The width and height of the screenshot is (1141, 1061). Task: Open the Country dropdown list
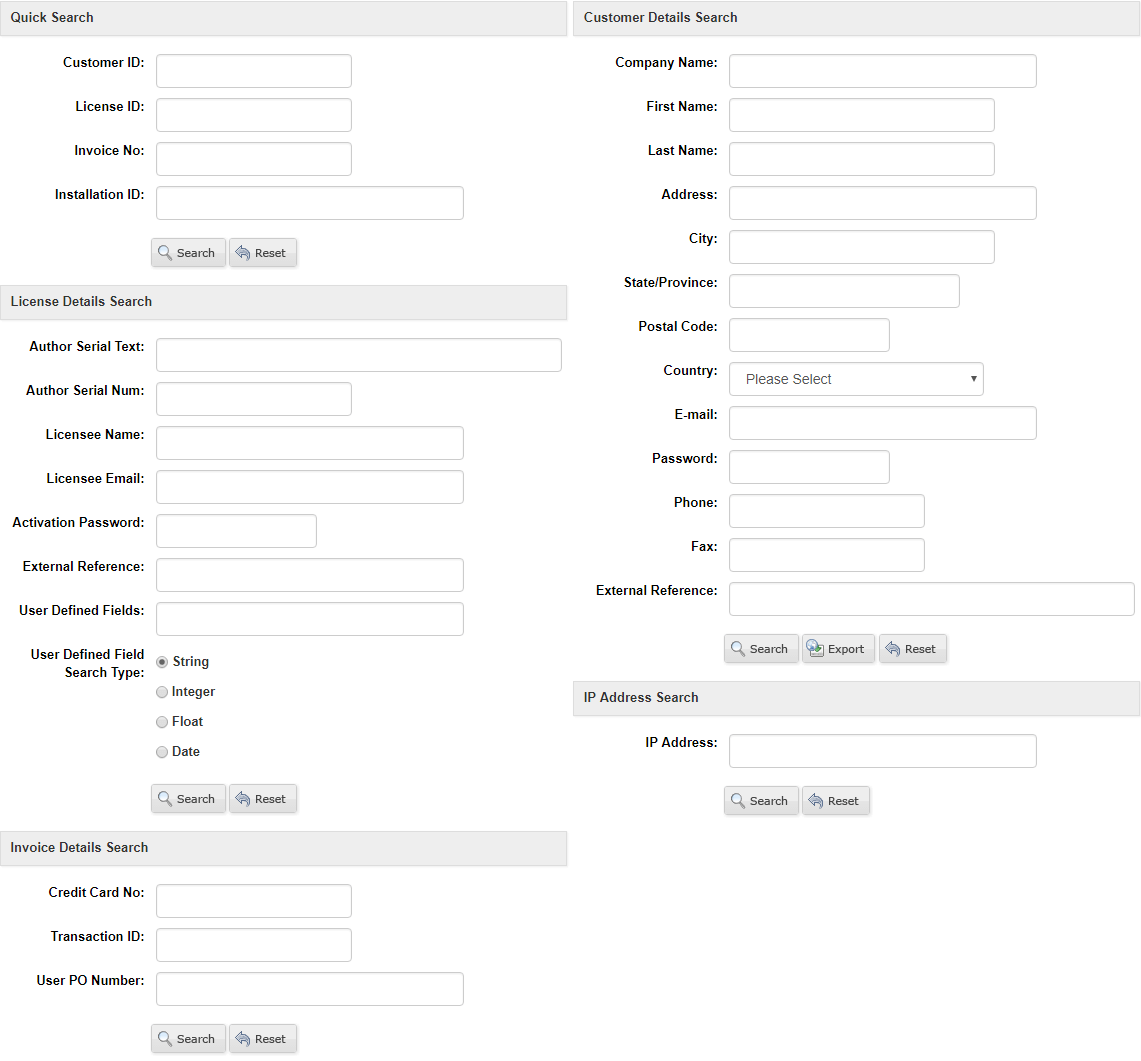point(856,379)
